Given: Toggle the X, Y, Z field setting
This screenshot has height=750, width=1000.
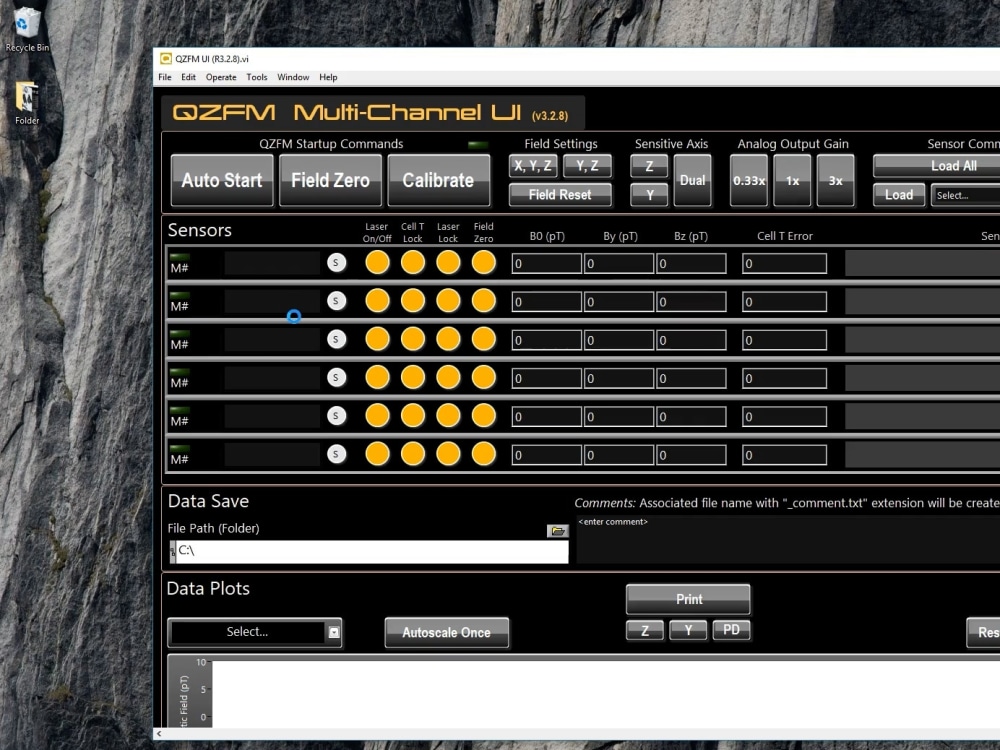Looking at the screenshot, I should tap(533, 166).
